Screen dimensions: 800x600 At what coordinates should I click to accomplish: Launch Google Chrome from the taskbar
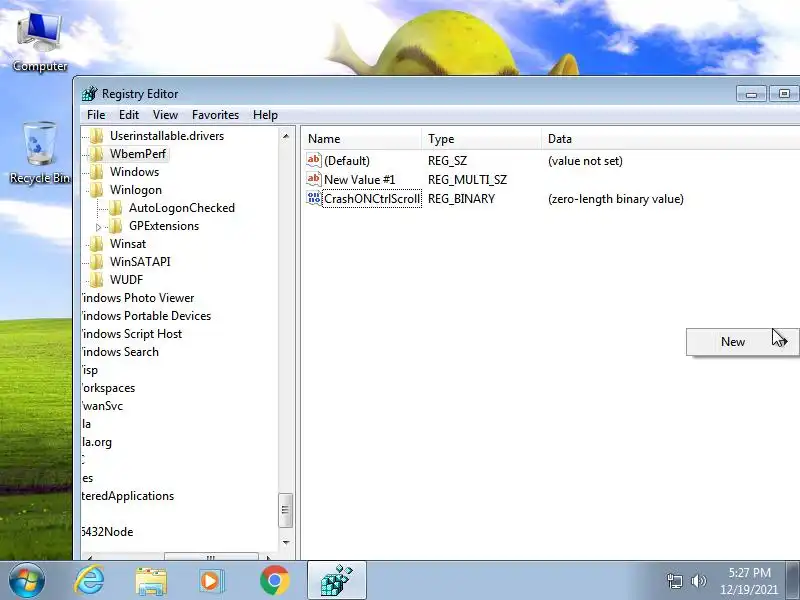pyautogui.click(x=274, y=581)
